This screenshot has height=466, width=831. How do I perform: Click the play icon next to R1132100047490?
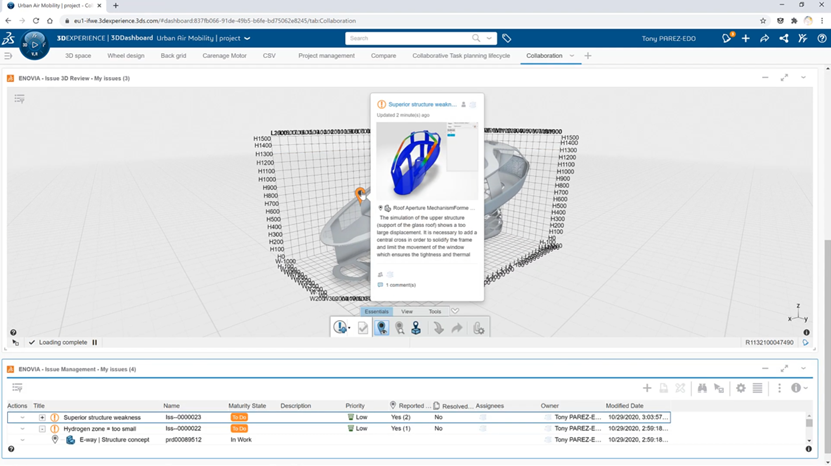tap(806, 342)
